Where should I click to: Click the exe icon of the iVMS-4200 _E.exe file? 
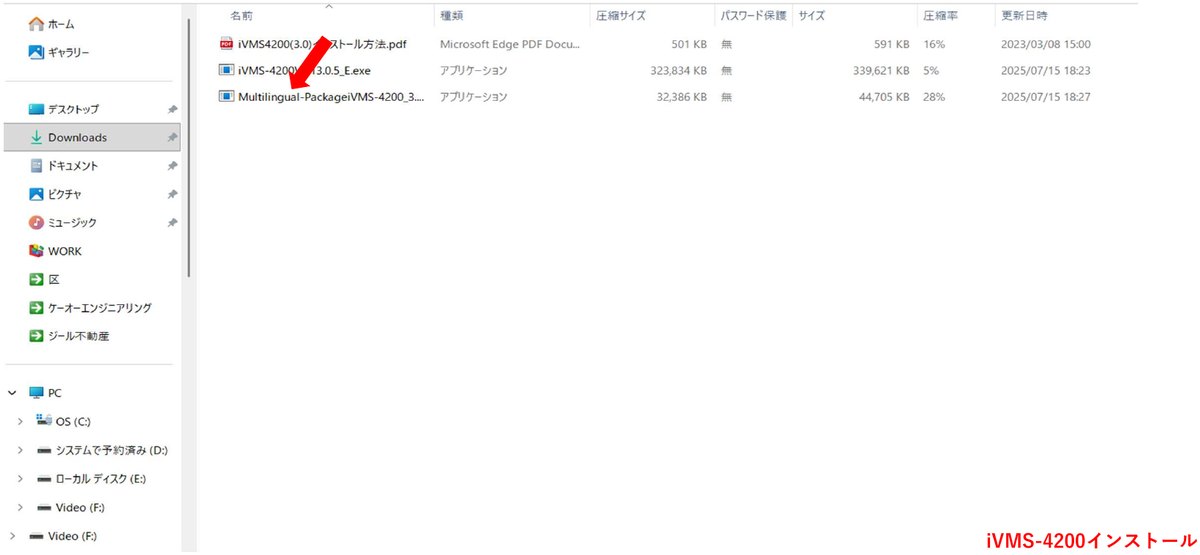coord(226,70)
